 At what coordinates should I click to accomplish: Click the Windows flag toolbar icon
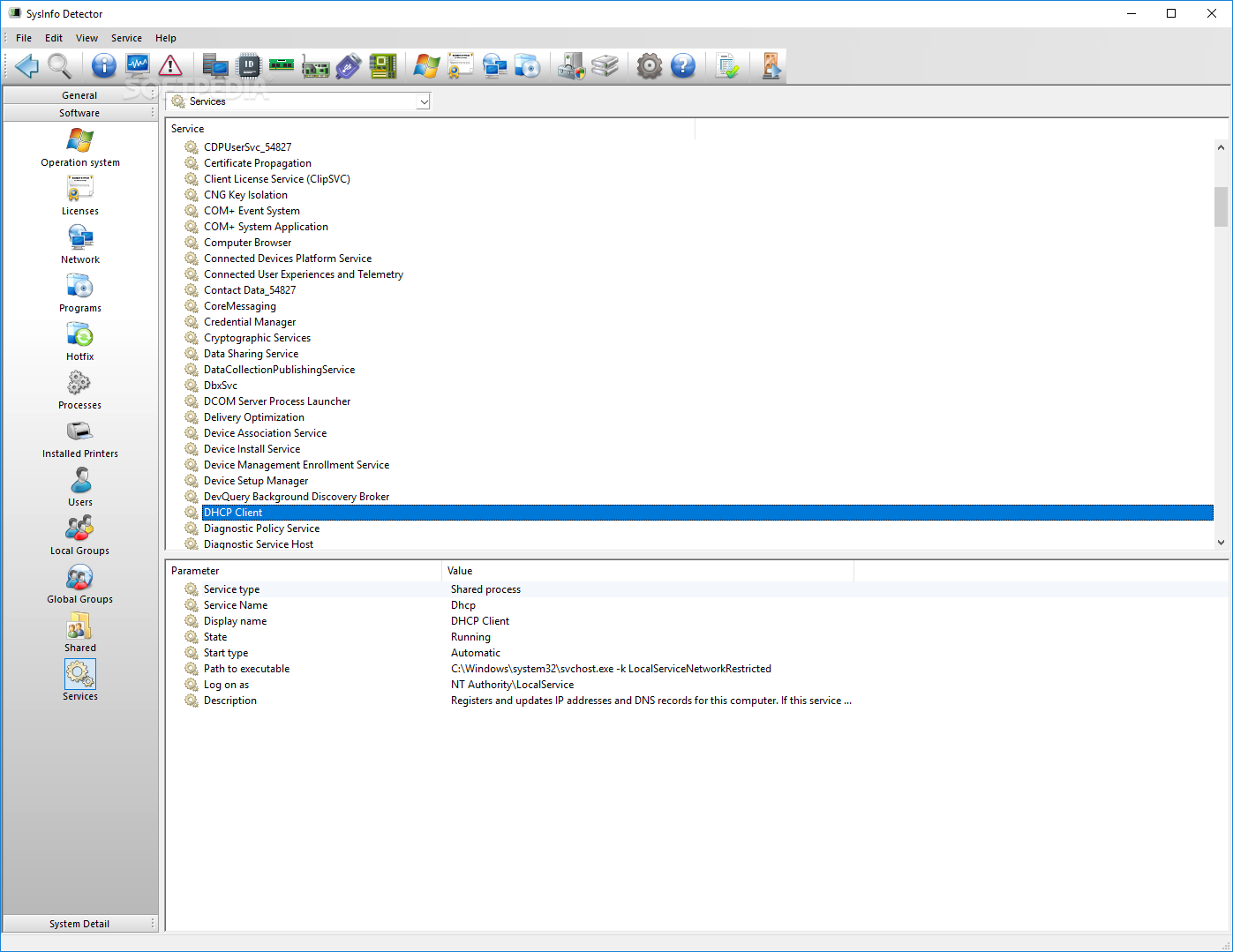(x=427, y=65)
